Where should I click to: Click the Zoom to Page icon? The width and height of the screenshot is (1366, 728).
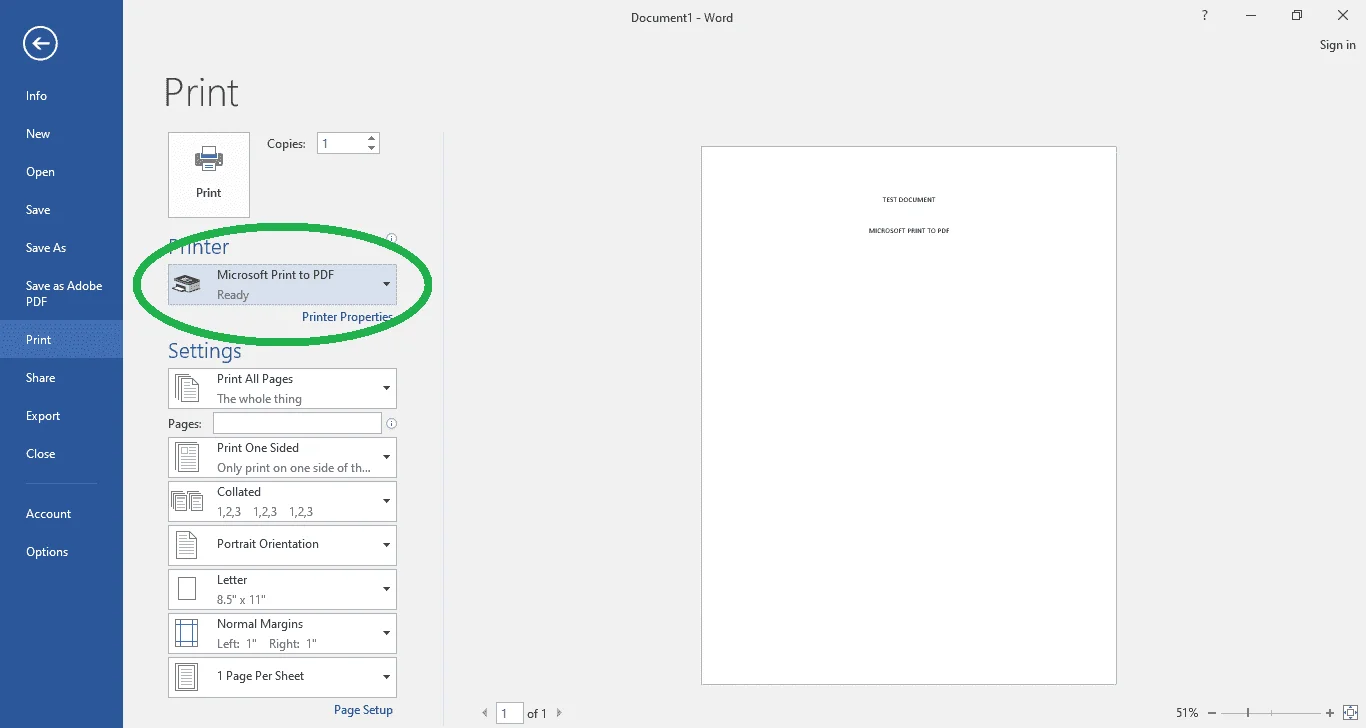tap(1348, 713)
